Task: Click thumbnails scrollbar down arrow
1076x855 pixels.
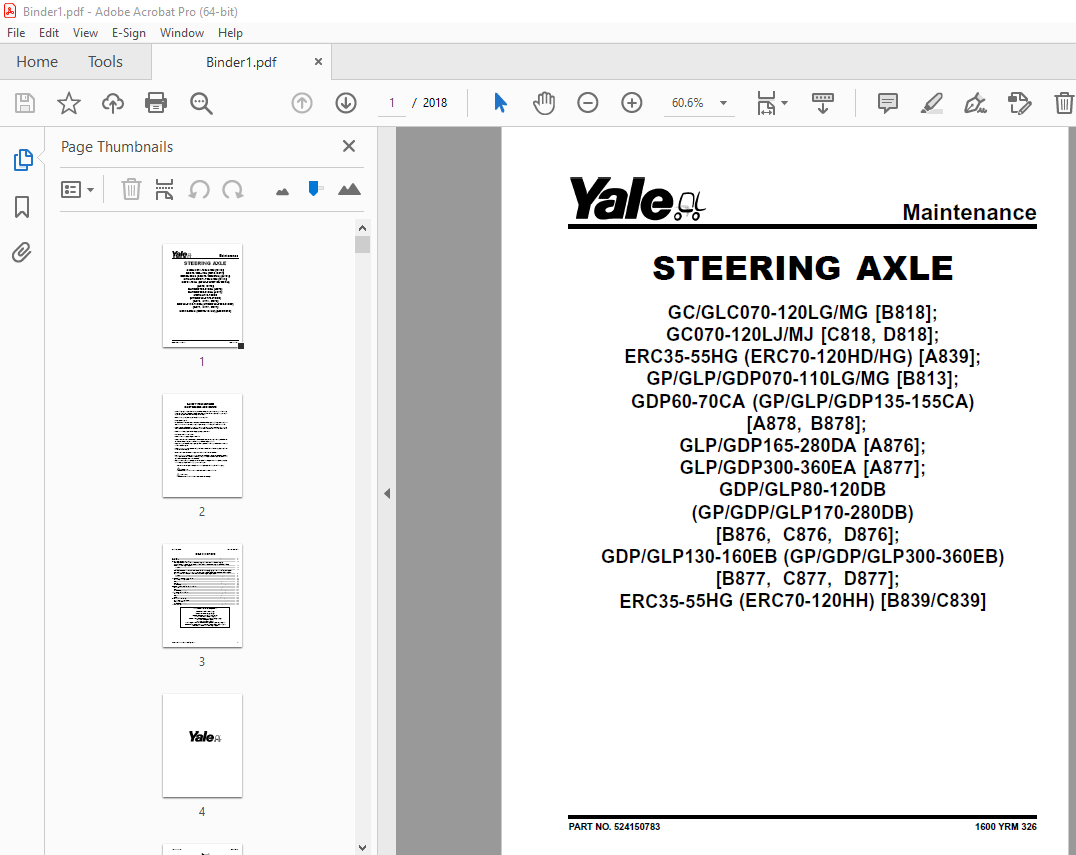Action: [x=362, y=847]
